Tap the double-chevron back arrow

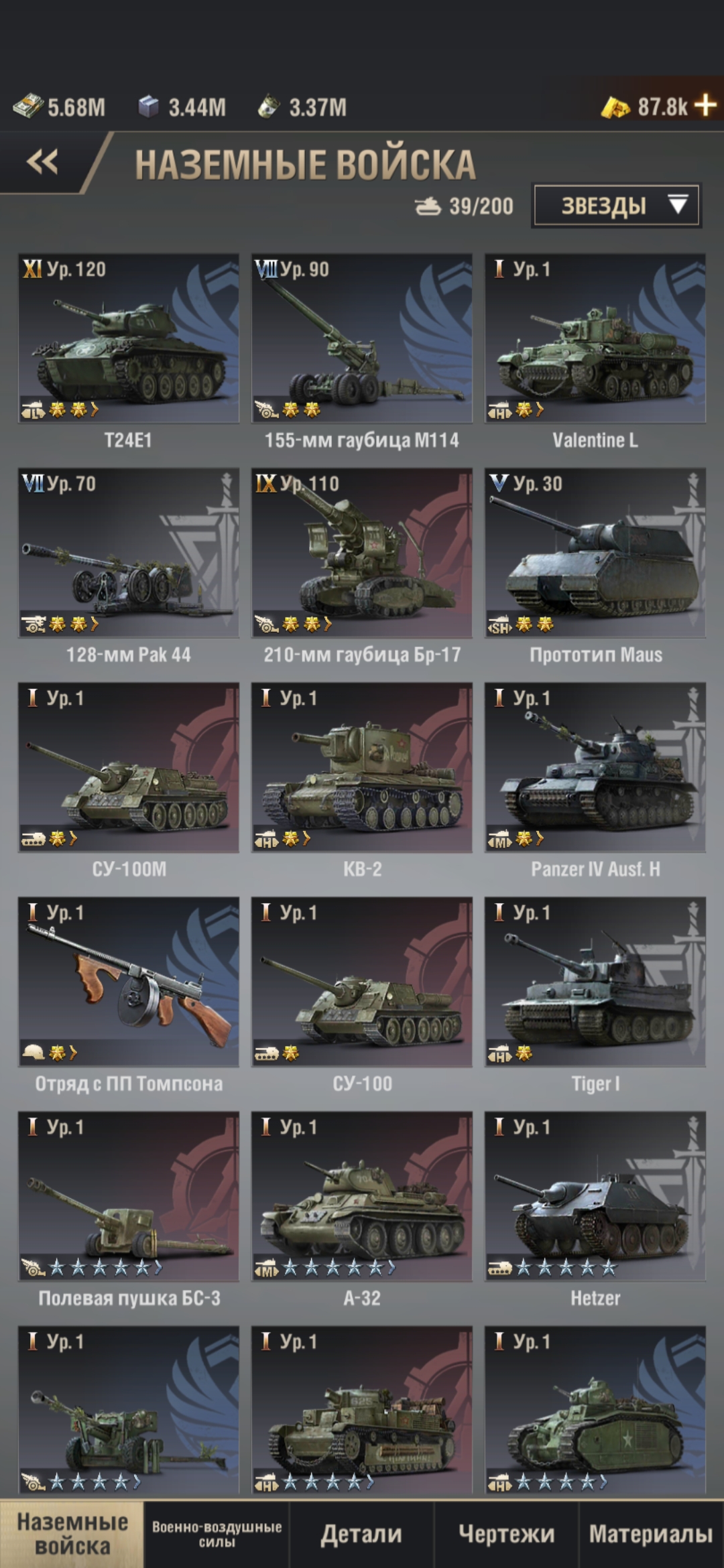(42, 161)
